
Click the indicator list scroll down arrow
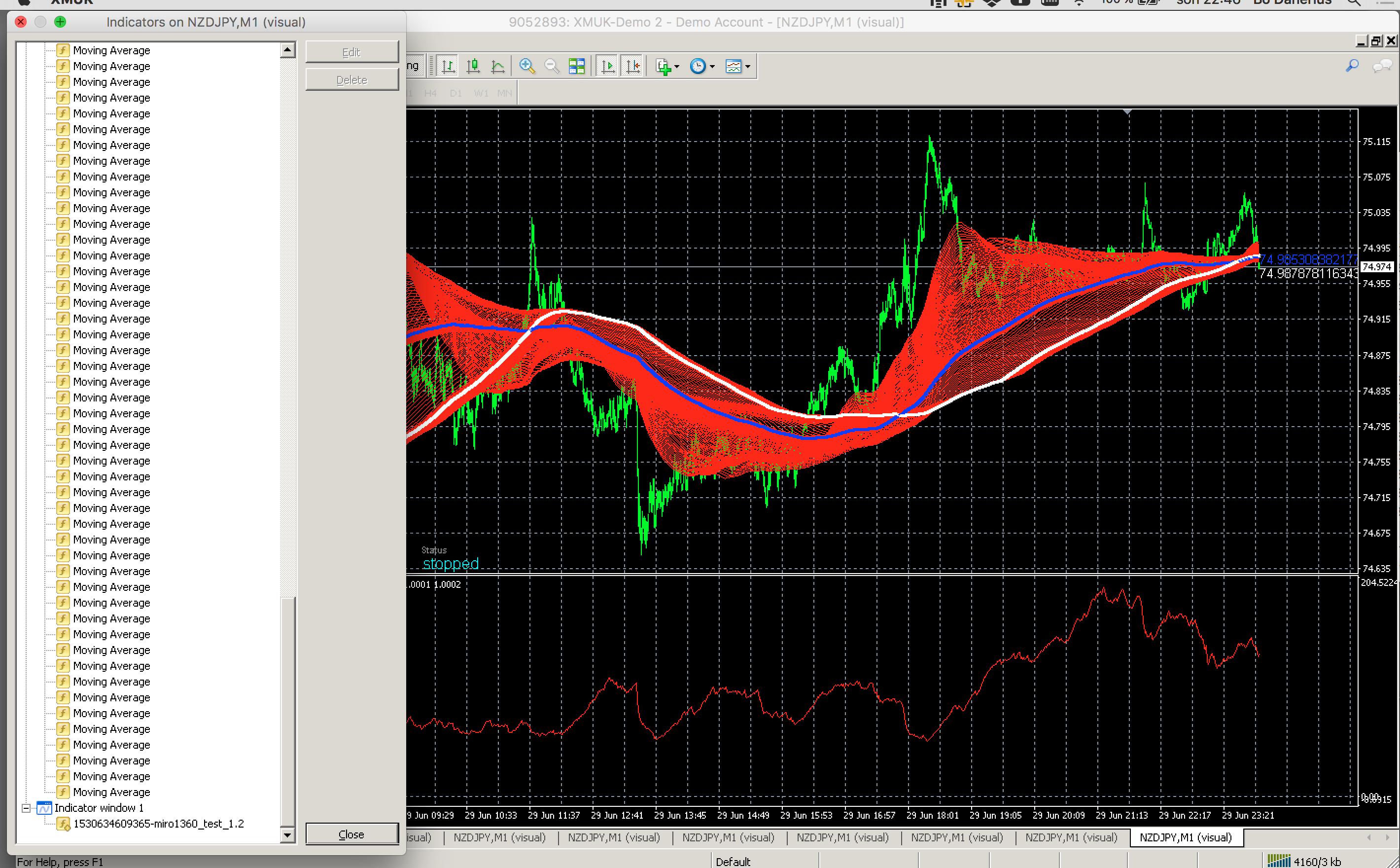287,835
